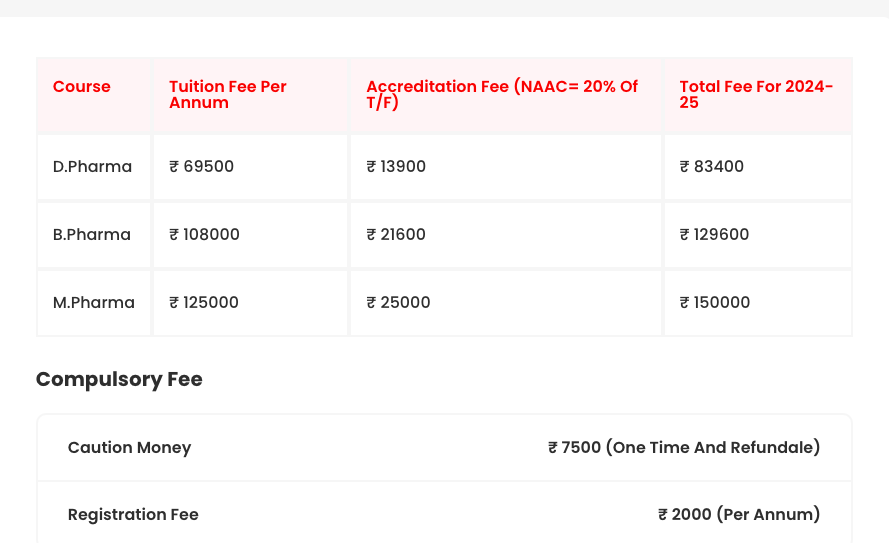Select the M.Pharma course cell
The width and height of the screenshot is (889, 543).
[x=94, y=303]
